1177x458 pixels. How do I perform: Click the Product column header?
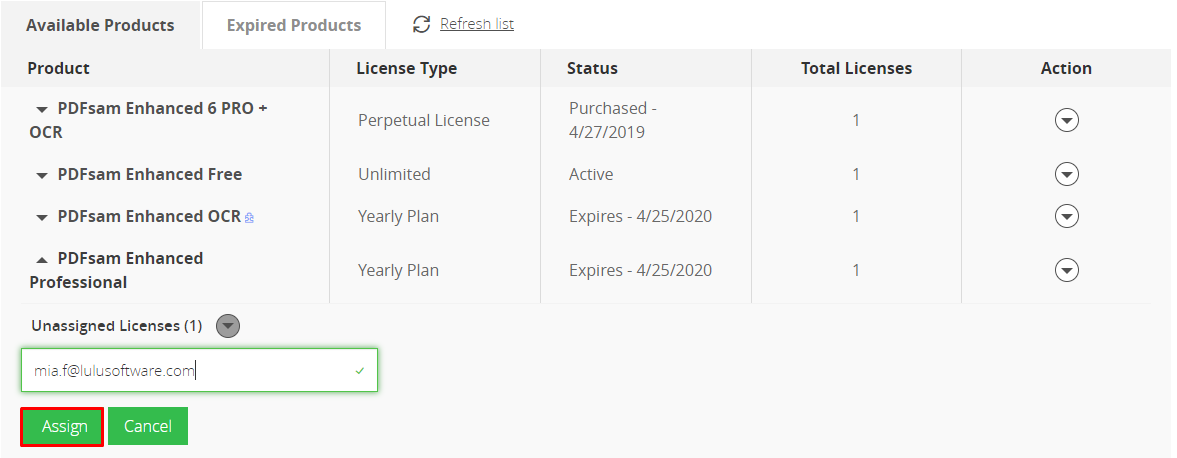tap(59, 68)
